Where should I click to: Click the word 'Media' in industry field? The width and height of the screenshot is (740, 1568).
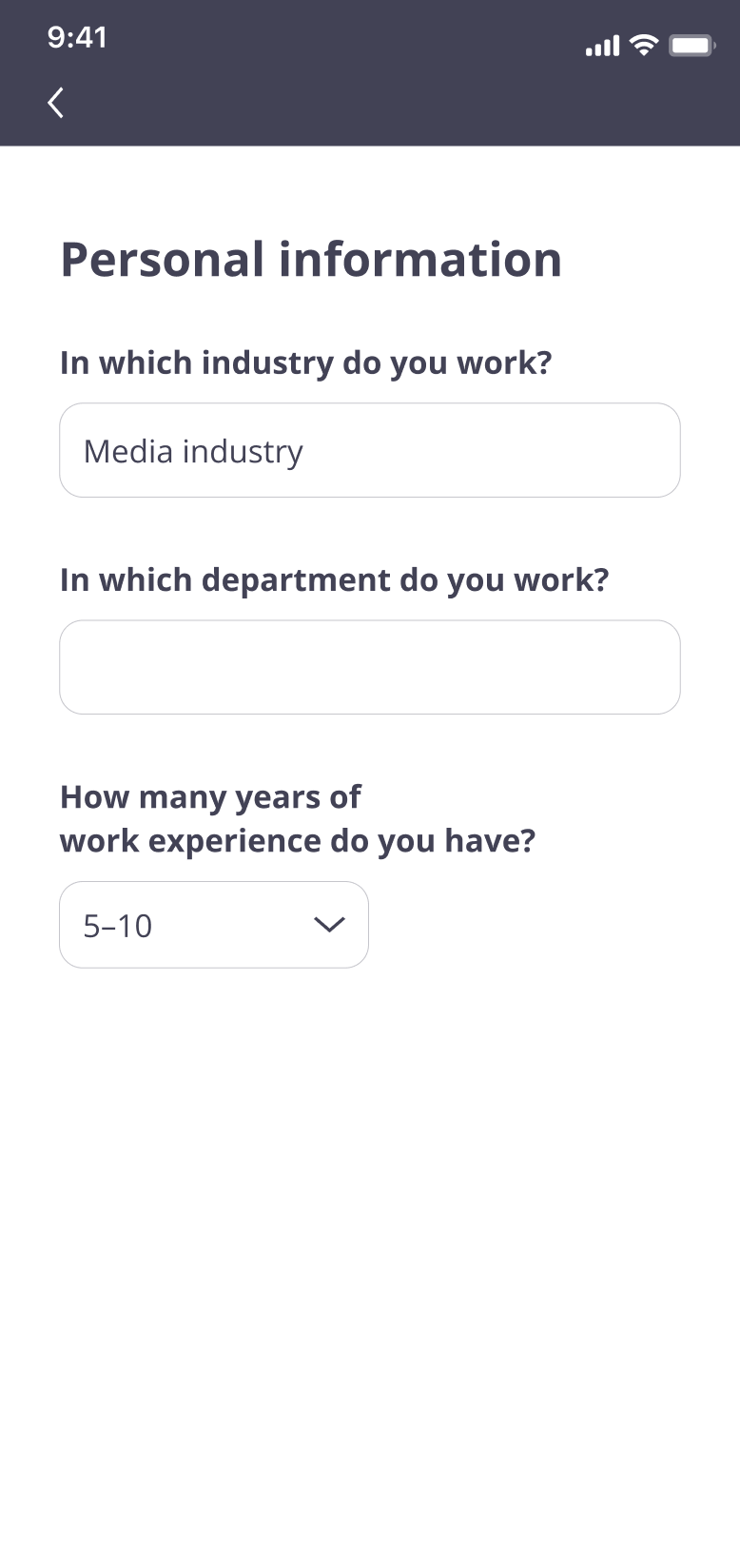point(128,451)
